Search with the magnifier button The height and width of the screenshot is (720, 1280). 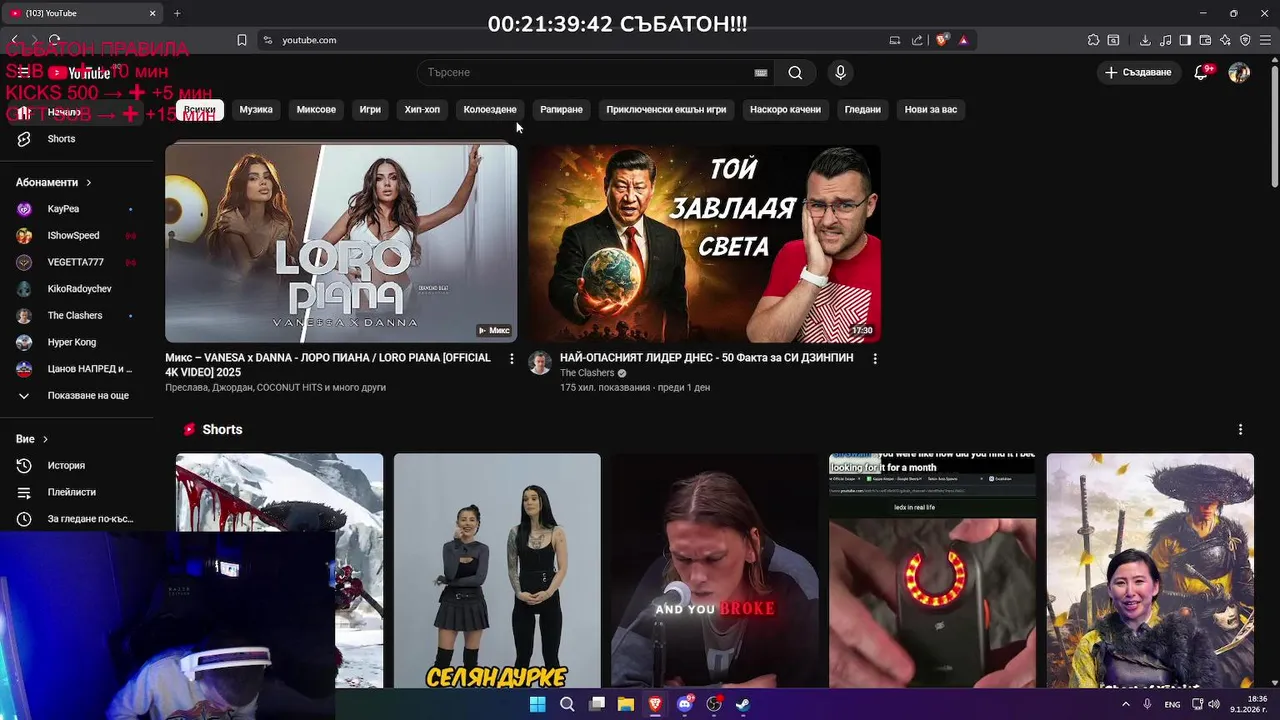tap(795, 72)
